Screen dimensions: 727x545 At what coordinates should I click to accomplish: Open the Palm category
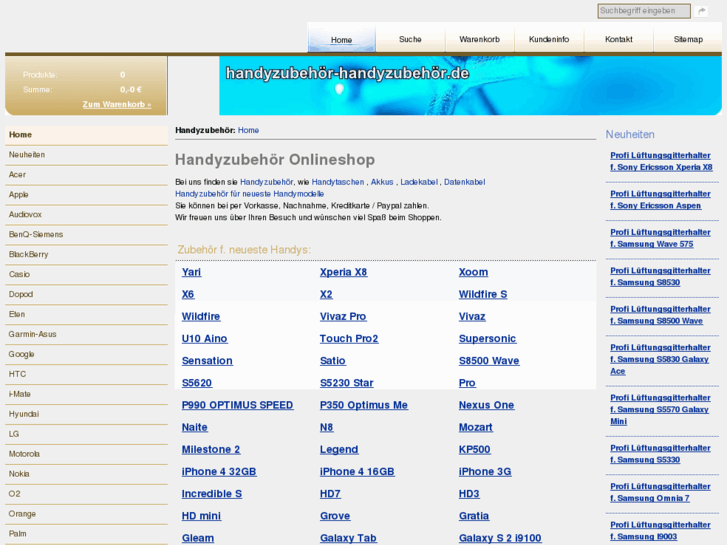point(86,534)
